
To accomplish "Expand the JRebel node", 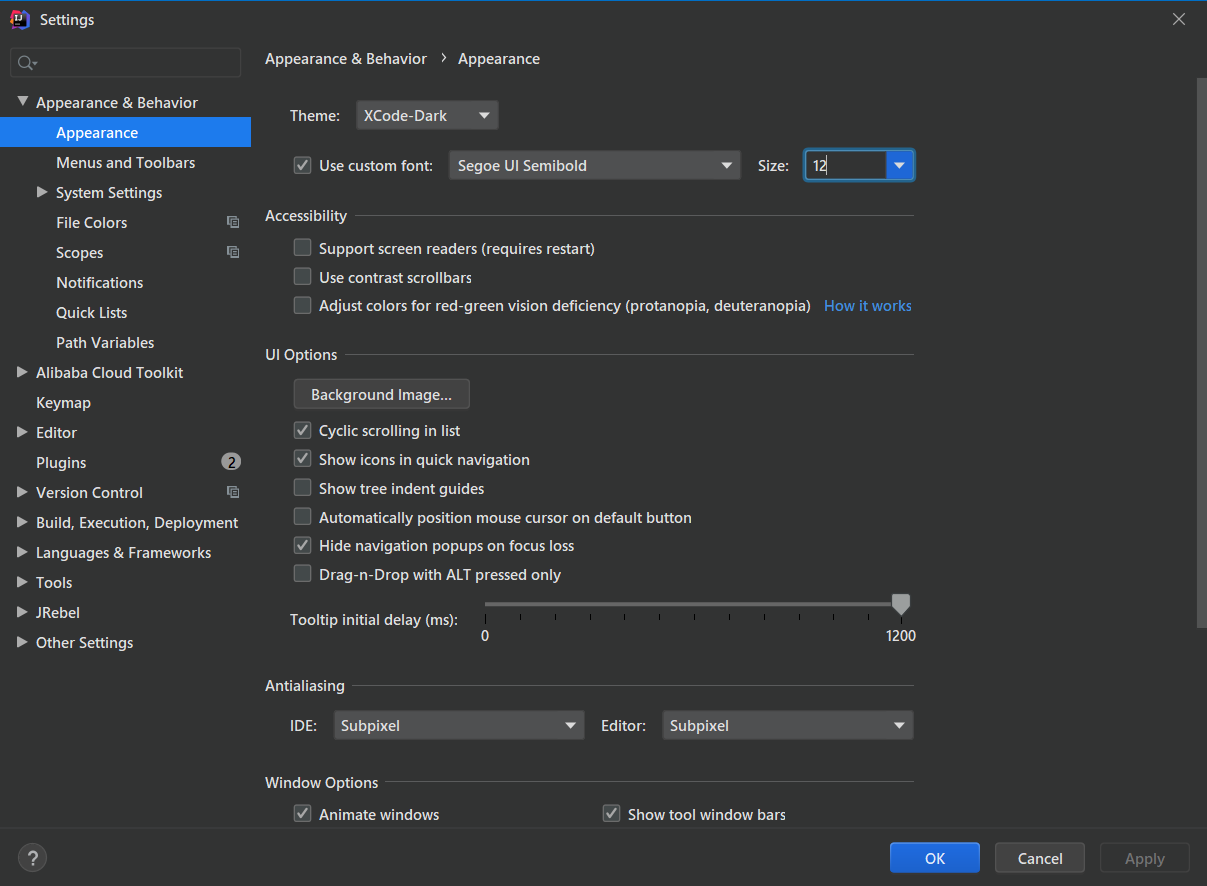I will tap(23, 612).
